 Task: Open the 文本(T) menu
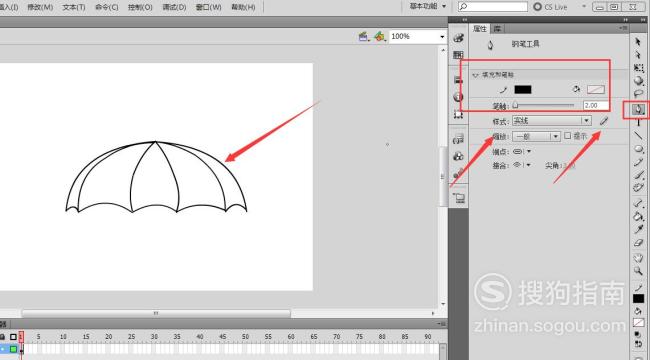(x=74, y=7)
